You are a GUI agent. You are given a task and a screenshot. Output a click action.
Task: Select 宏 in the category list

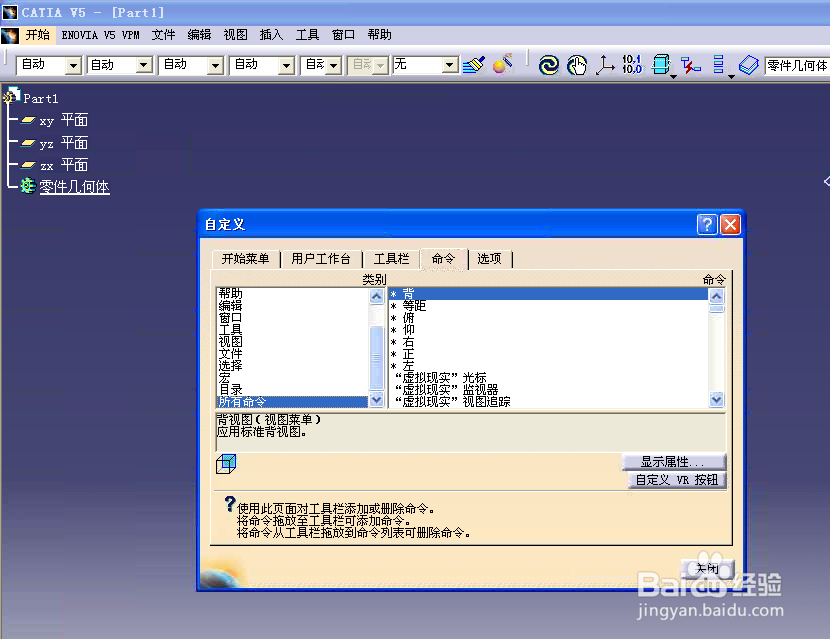click(292, 377)
